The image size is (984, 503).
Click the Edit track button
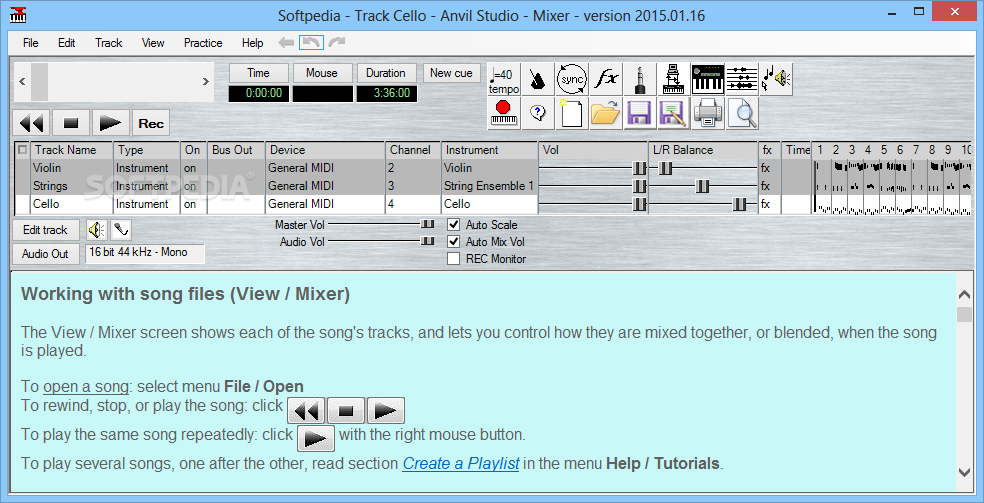pyautogui.click(x=45, y=230)
